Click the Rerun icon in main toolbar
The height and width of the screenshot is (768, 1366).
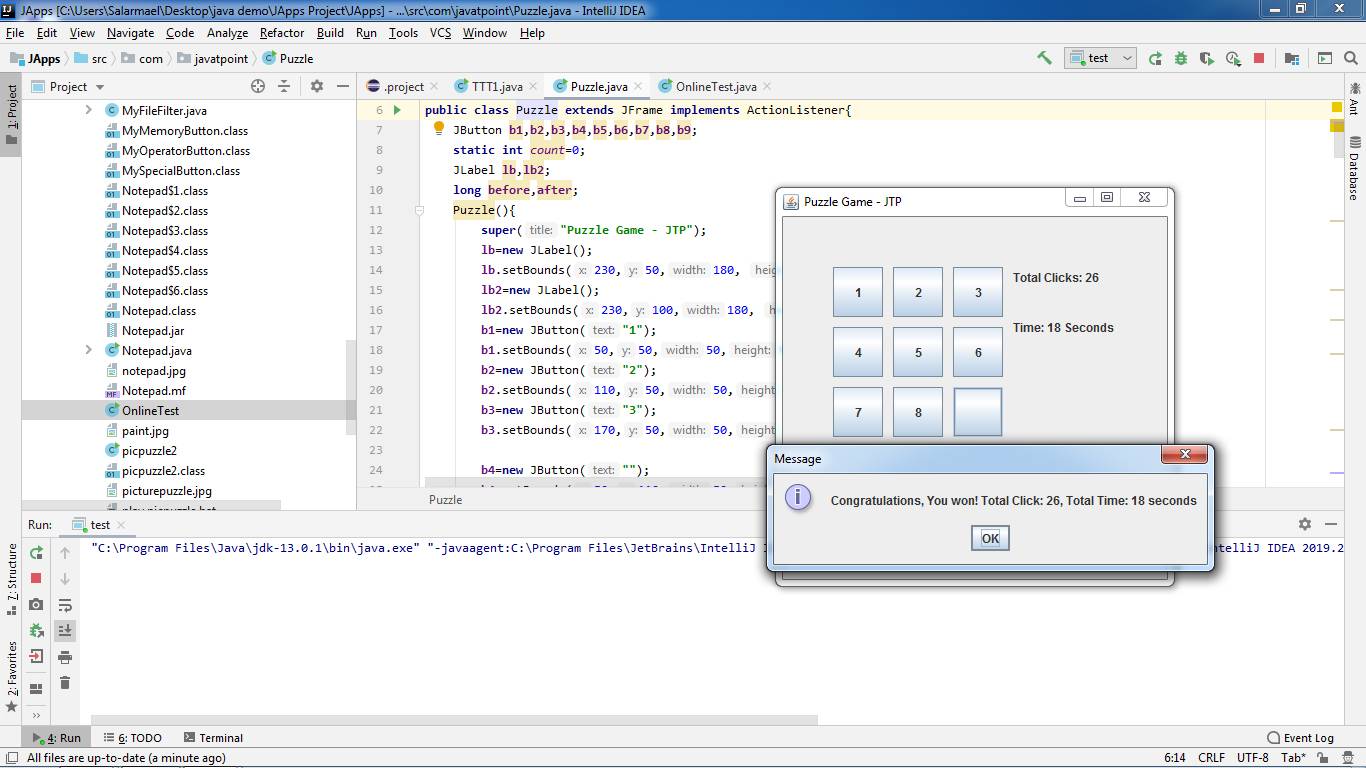coord(1155,58)
